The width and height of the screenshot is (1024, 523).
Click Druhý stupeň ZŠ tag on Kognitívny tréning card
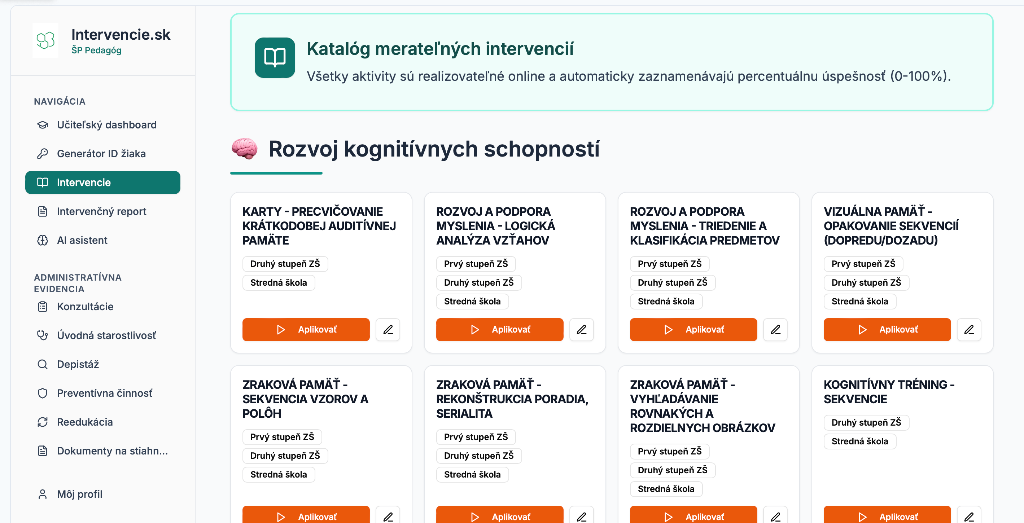(867, 422)
